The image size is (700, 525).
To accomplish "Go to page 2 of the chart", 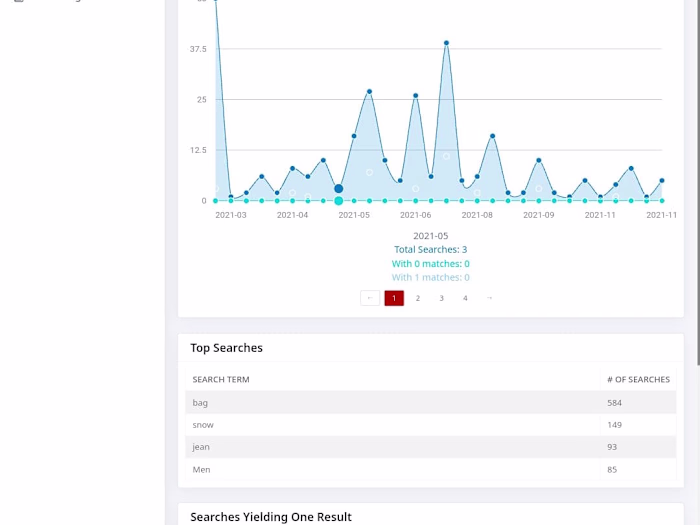I will coord(418,298).
